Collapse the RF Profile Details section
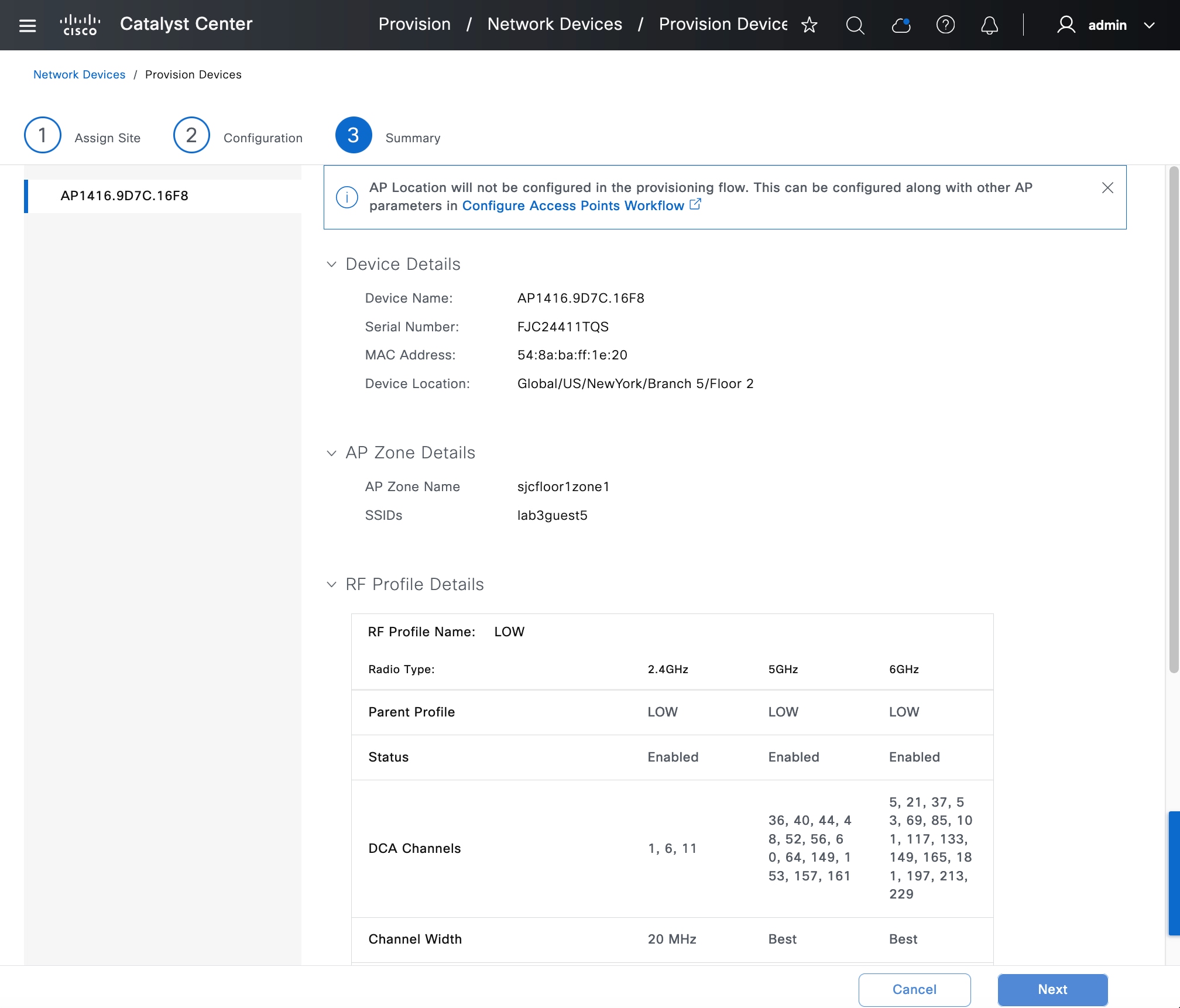The width and height of the screenshot is (1180, 1008). pyautogui.click(x=332, y=585)
